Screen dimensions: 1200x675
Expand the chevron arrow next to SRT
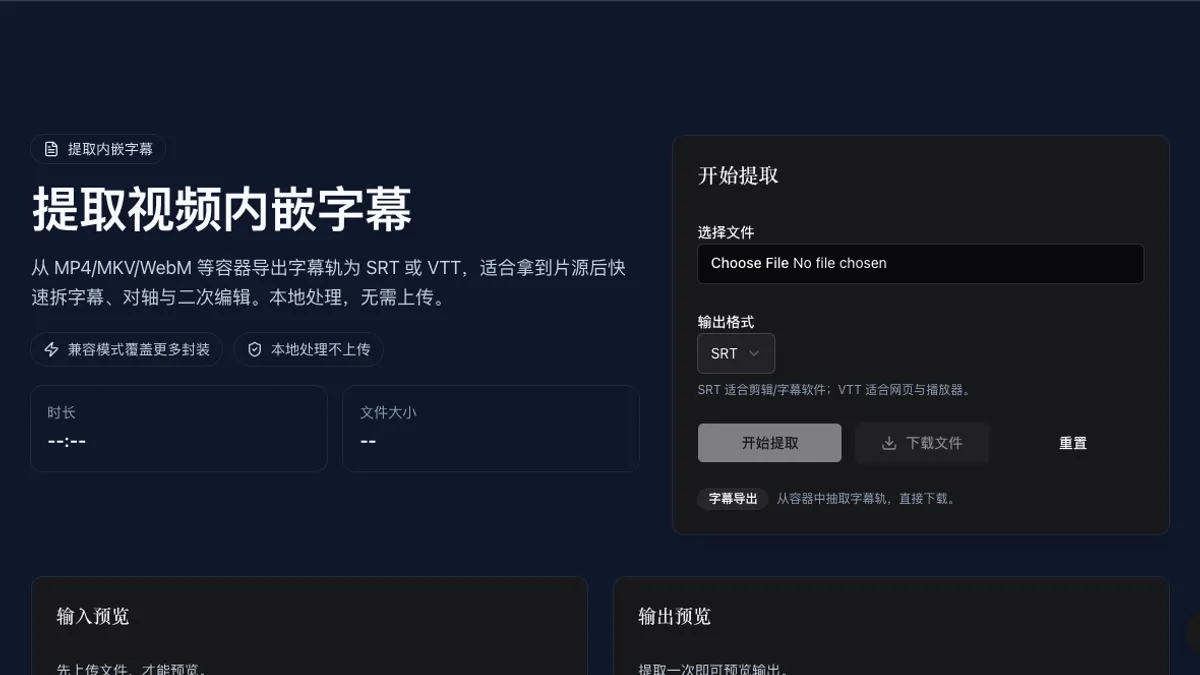click(754, 353)
